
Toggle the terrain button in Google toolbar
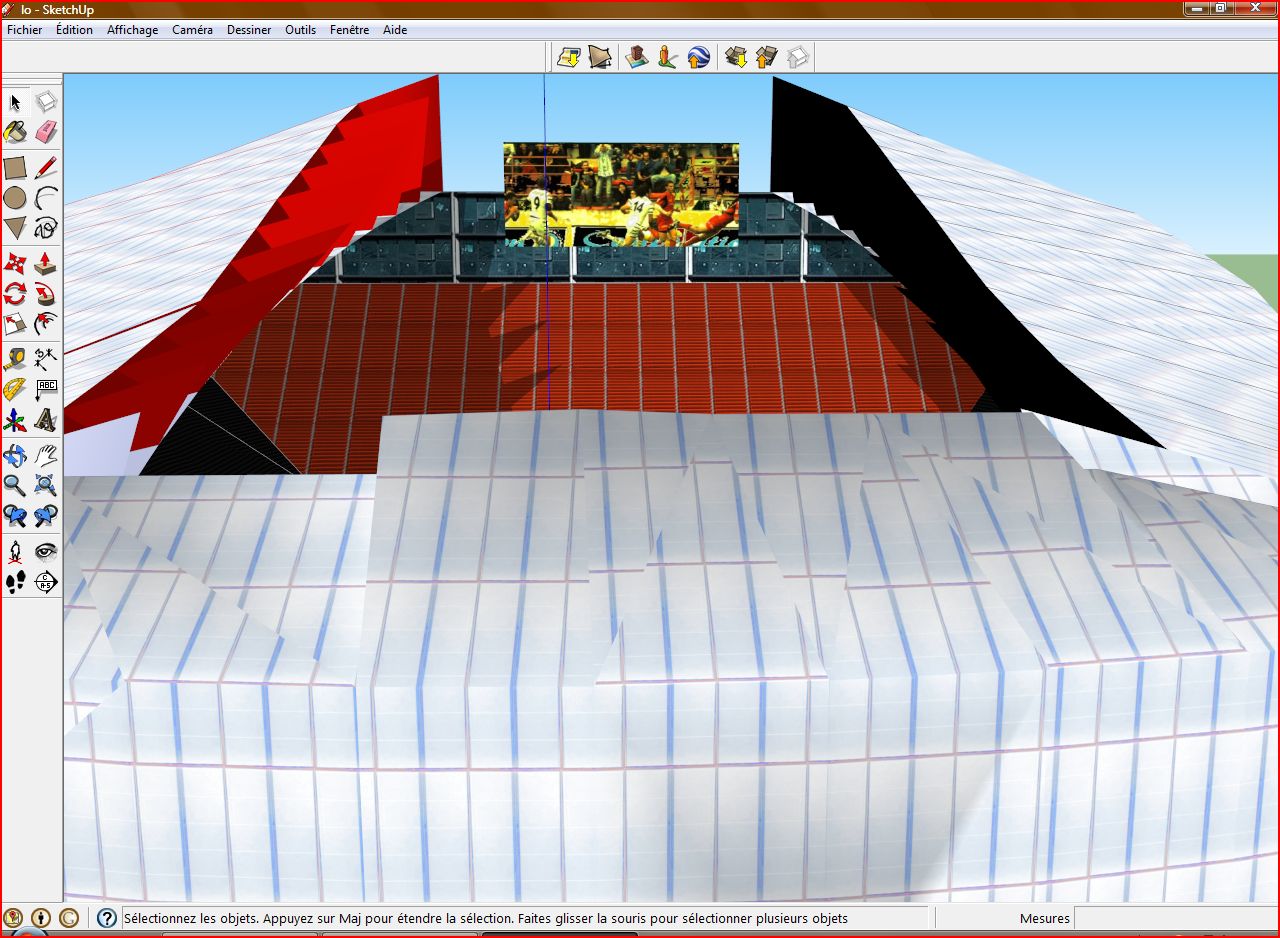click(x=600, y=57)
